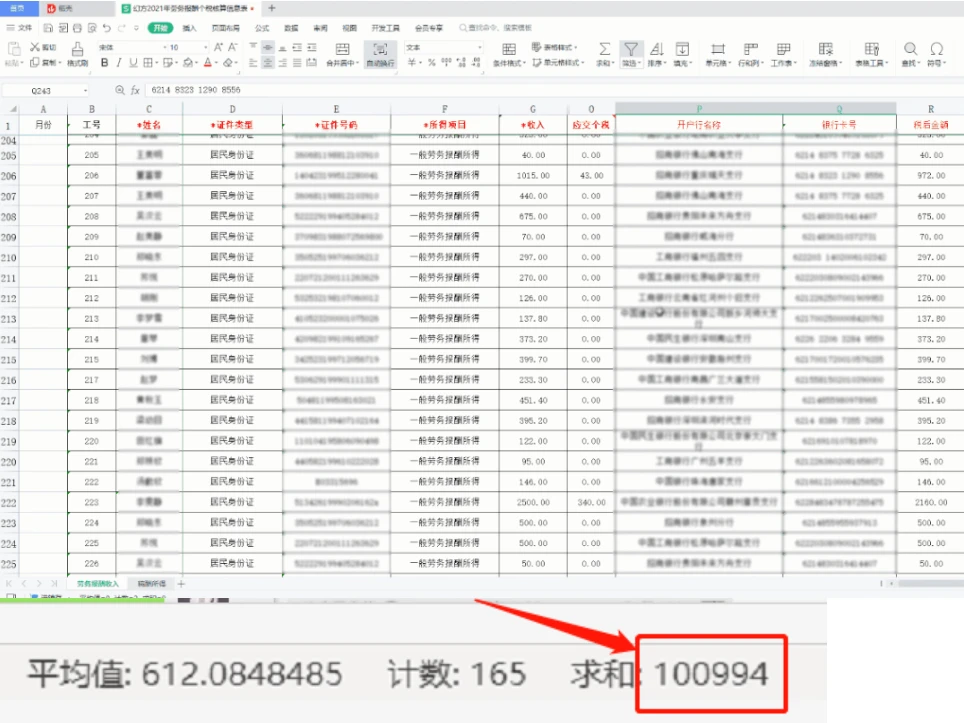Add a new sheet with plus button

(x=181, y=583)
